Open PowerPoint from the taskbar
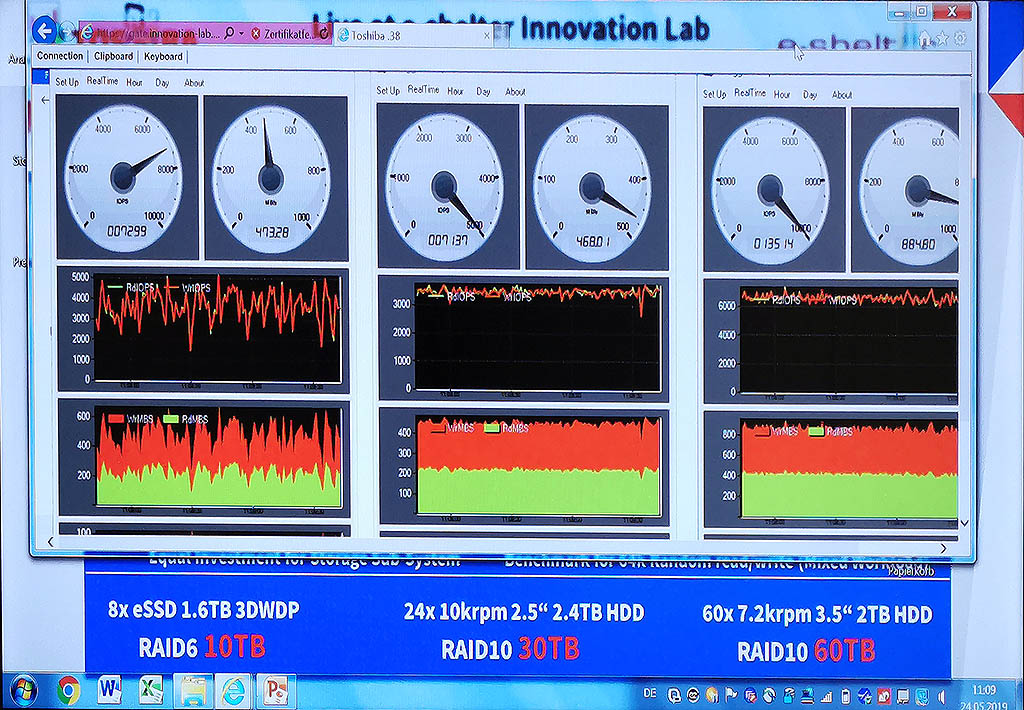The width and height of the screenshot is (1024, 710). coord(276,690)
